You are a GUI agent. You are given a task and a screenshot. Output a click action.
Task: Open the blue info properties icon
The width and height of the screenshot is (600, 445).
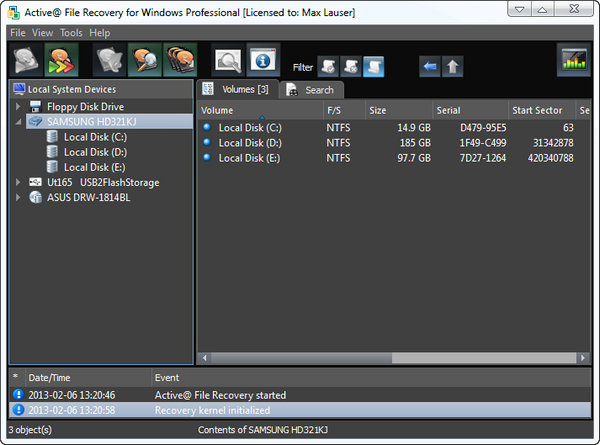[x=264, y=62]
